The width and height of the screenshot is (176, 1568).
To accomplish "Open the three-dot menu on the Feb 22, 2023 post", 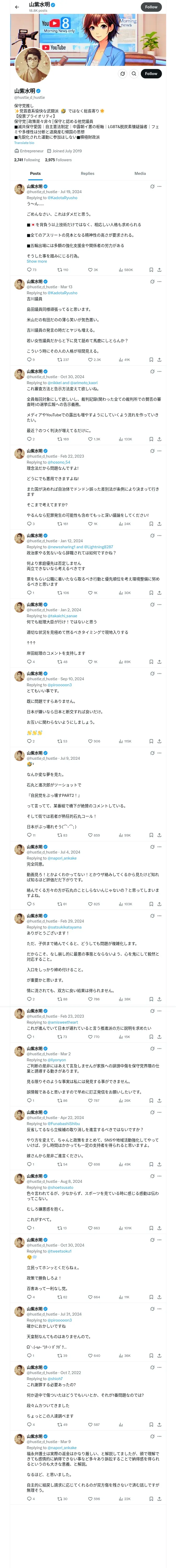I will [x=160, y=451].
